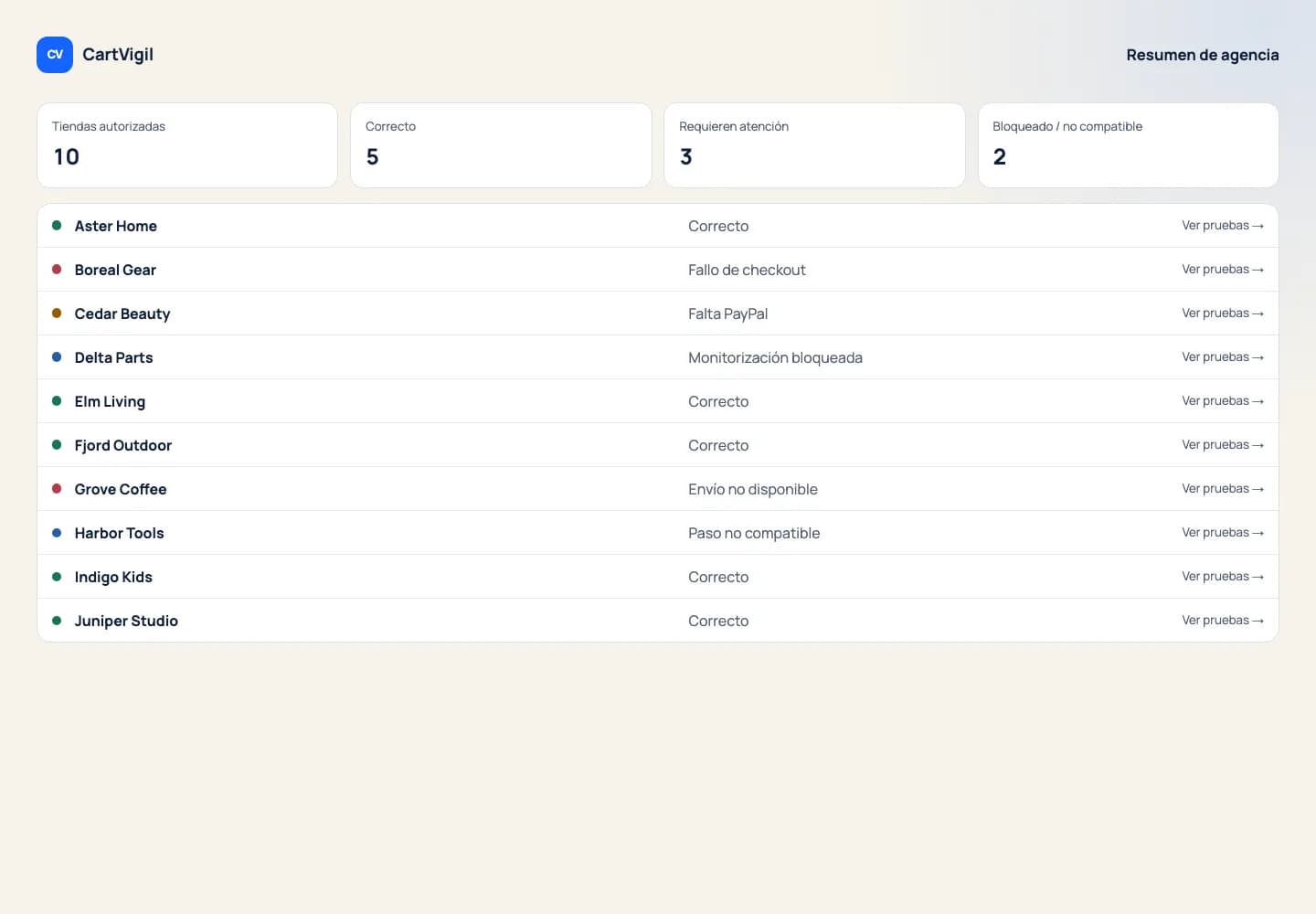The width and height of the screenshot is (1316, 914).
Task: Click the CartVigil brand name
Action: [118, 55]
